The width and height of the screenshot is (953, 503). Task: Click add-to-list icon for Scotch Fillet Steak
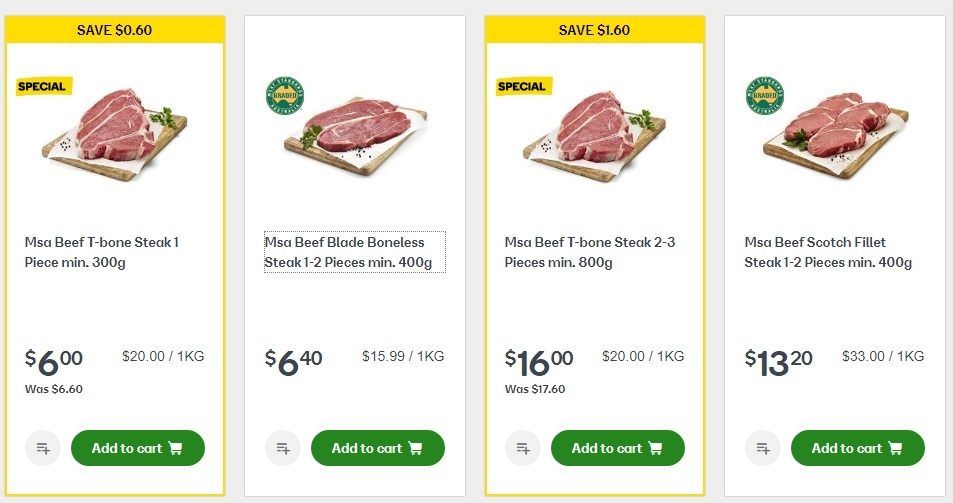coord(763,448)
